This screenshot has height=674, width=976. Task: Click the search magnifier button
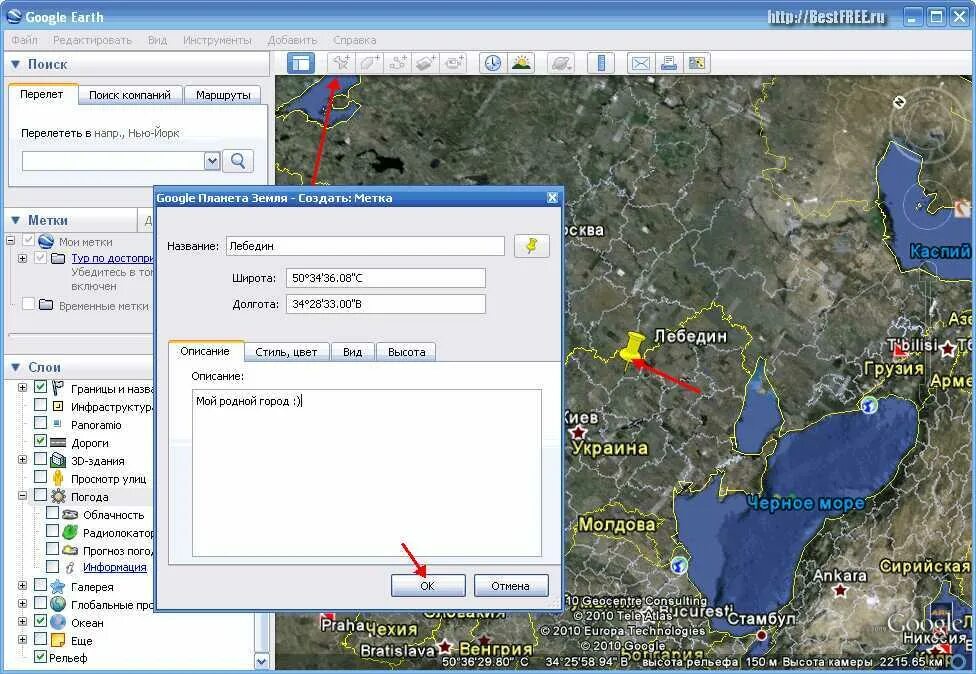(238, 161)
